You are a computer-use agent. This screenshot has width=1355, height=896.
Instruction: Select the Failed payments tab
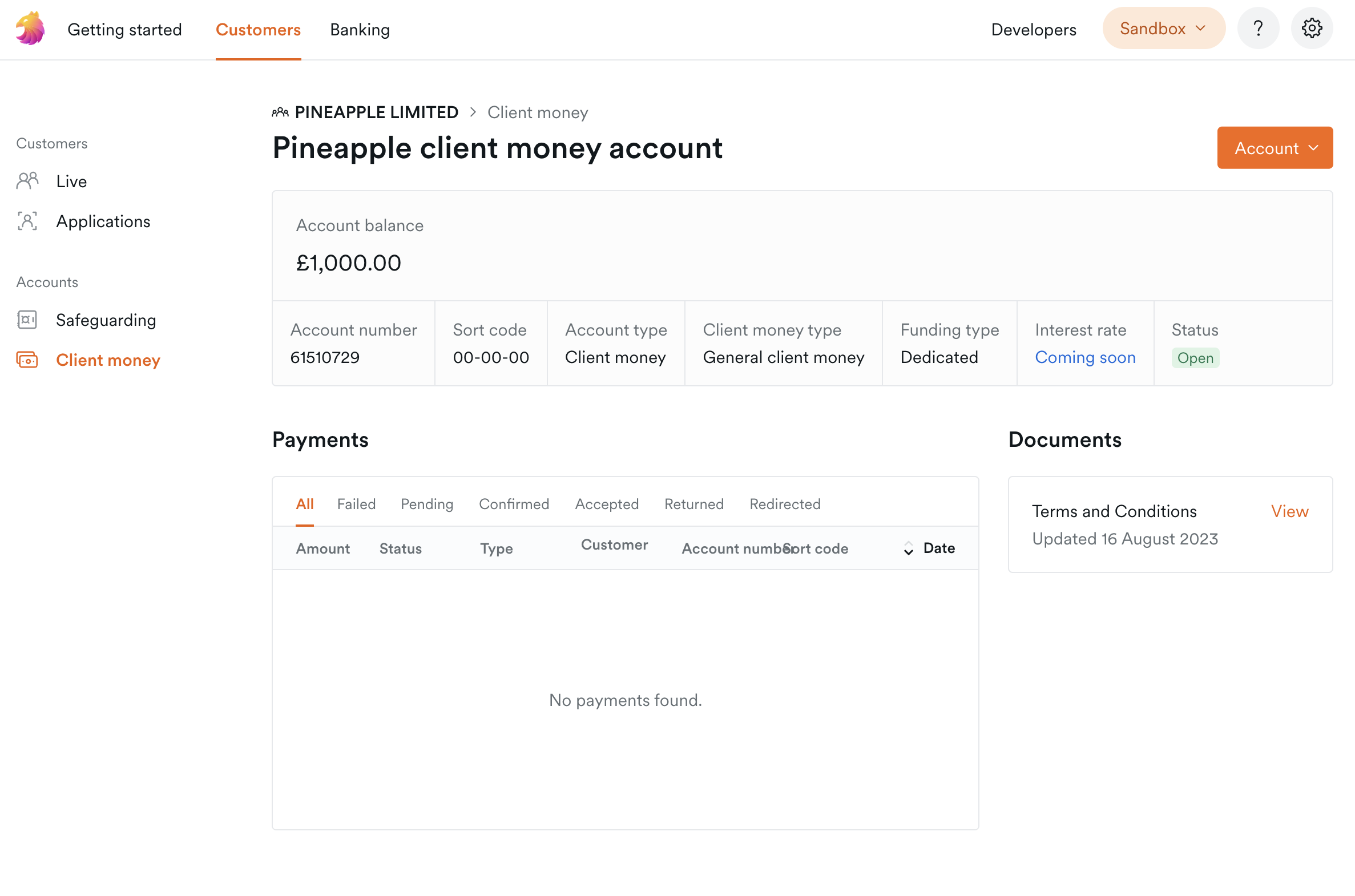pos(356,504)
